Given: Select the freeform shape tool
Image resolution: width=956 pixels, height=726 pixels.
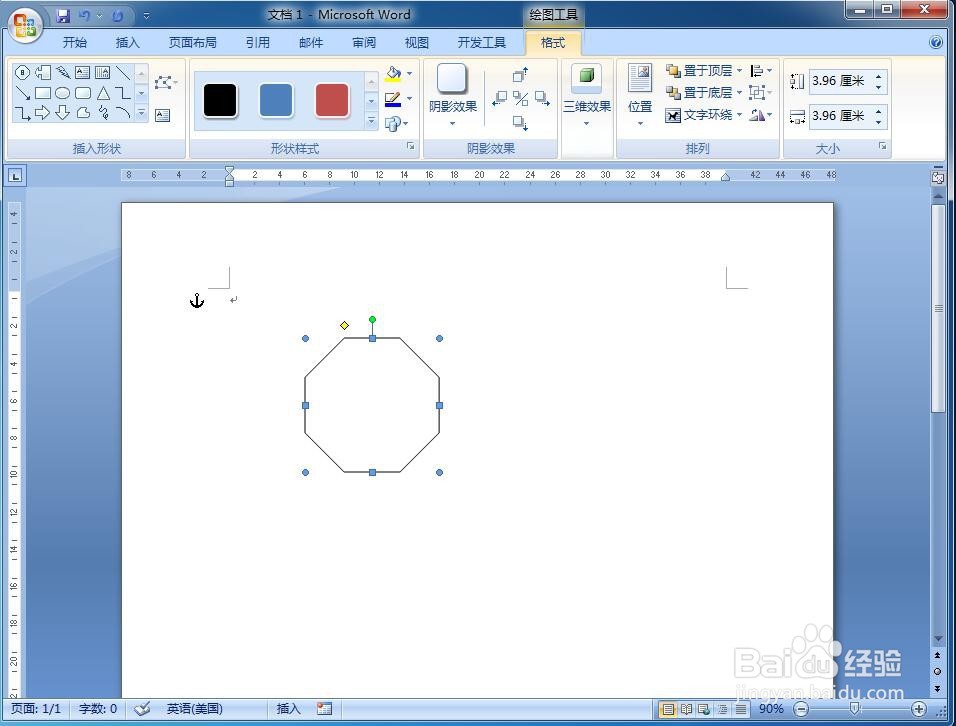Looking at the screenshot, I should [x=82, y=113].
